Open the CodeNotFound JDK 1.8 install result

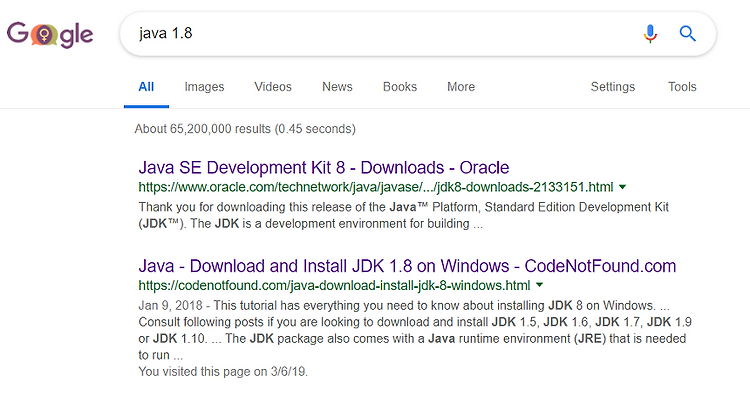click(x=407, y=266)
